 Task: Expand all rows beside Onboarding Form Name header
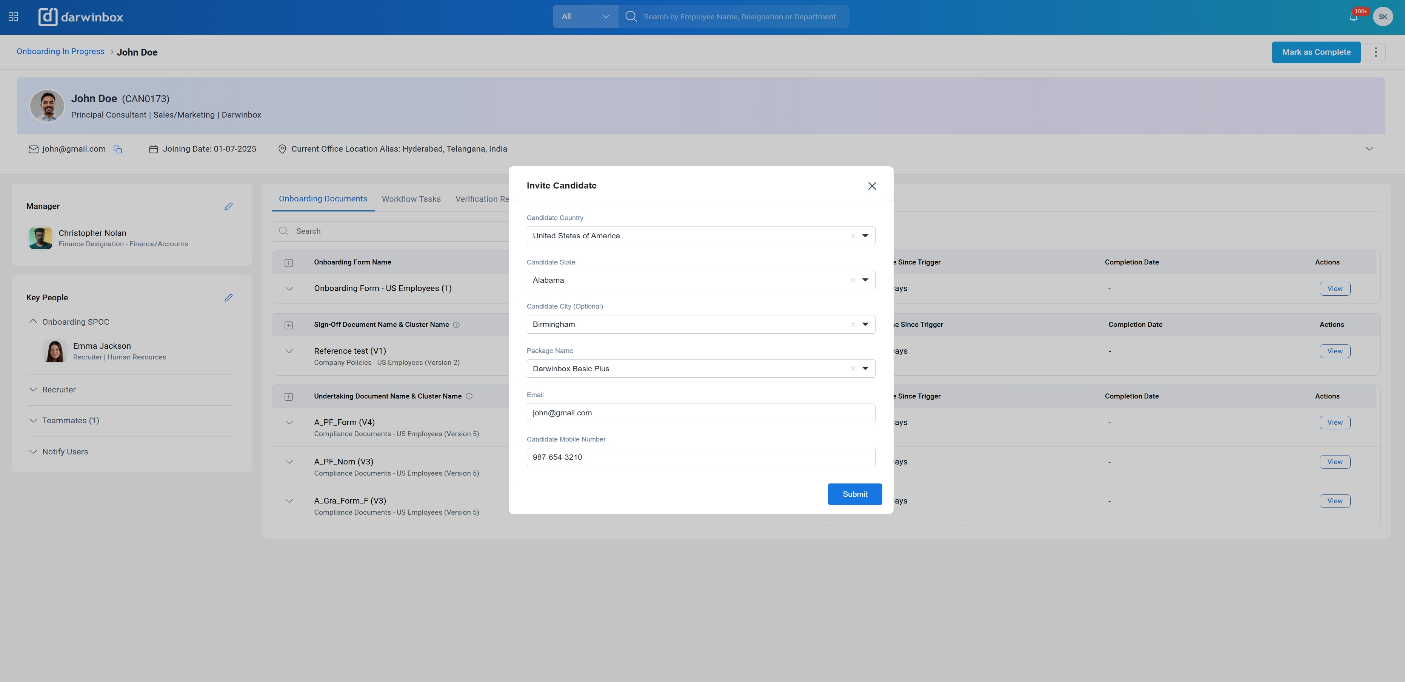pos(289,262)
